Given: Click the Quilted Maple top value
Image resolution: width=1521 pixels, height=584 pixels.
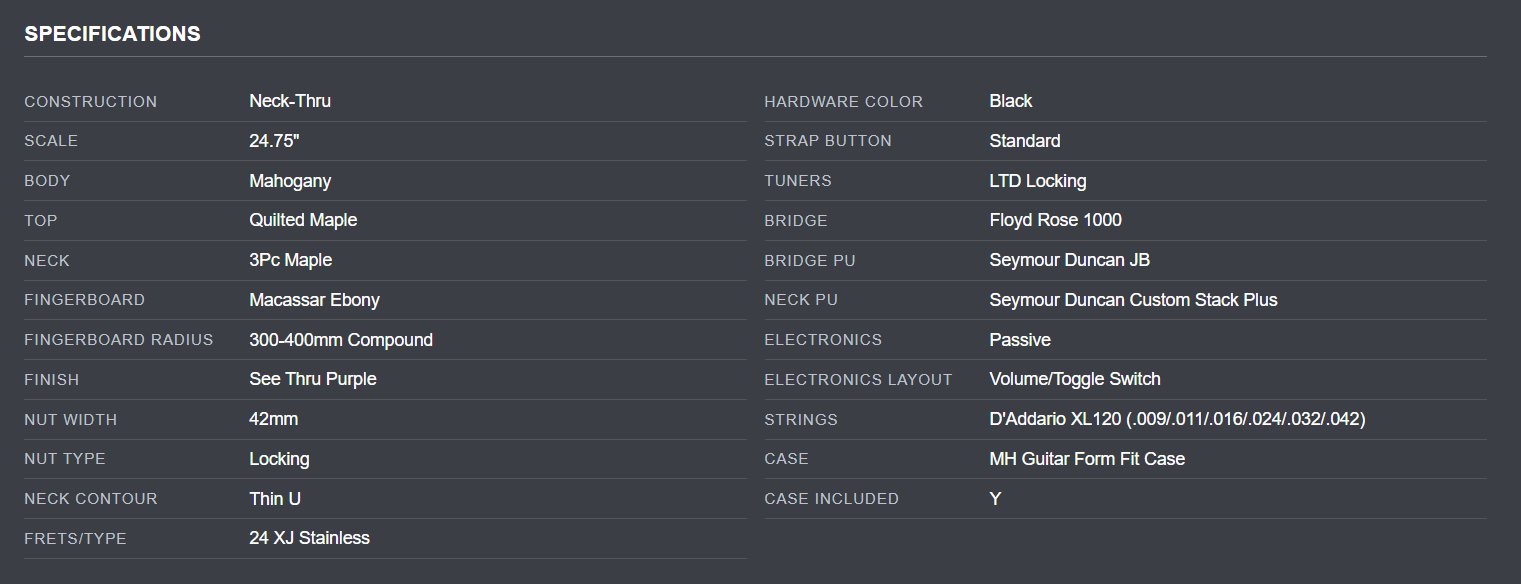Looking at the screenshot, I should point(303,220).
